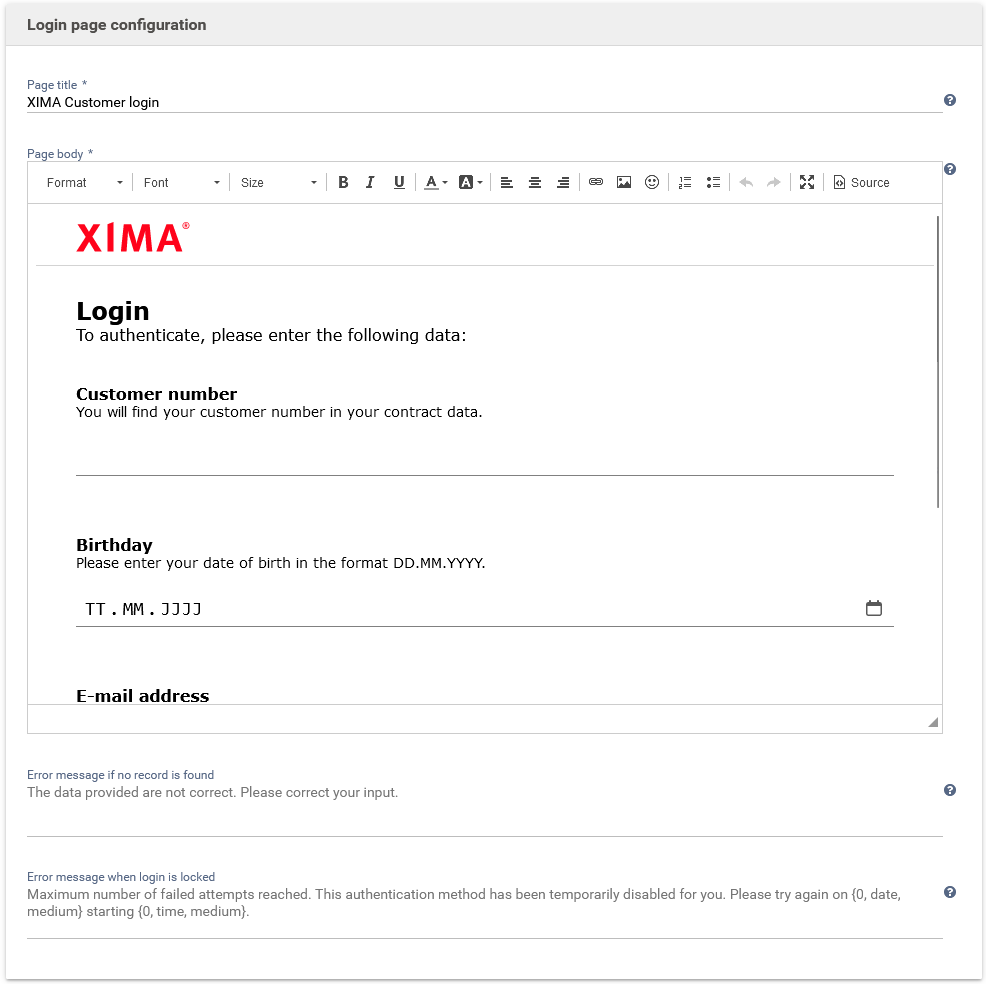
Task: Click the insert link icon
Action: (596, 183)
